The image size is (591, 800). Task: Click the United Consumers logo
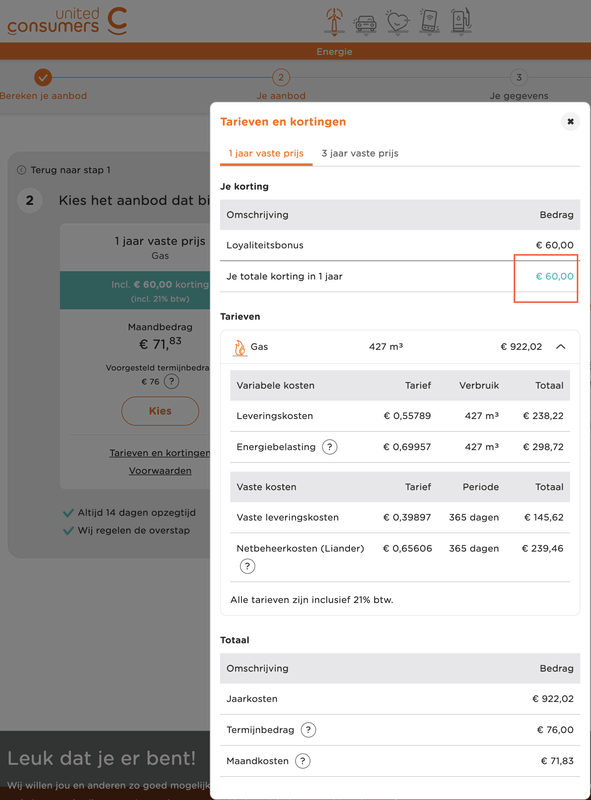[x=67, y=21]
